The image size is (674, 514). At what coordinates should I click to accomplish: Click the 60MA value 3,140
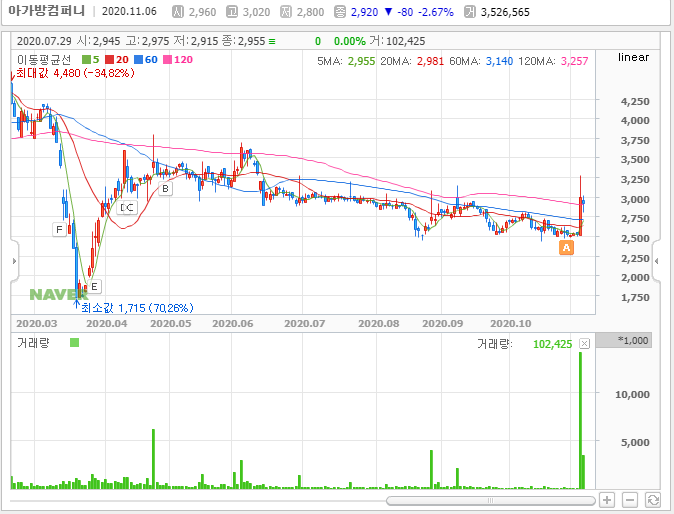point(499,61)
